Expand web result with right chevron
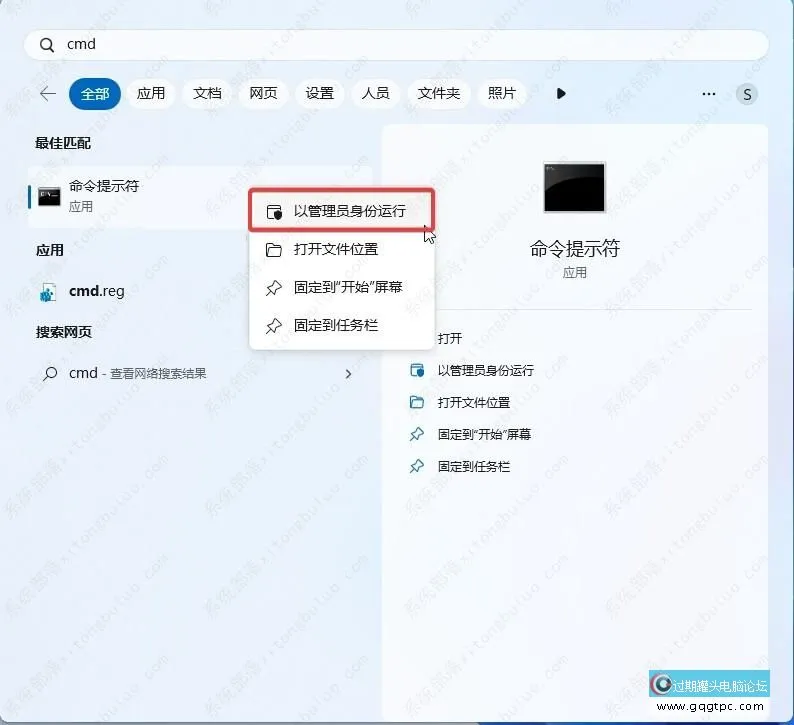 [348, 374]
